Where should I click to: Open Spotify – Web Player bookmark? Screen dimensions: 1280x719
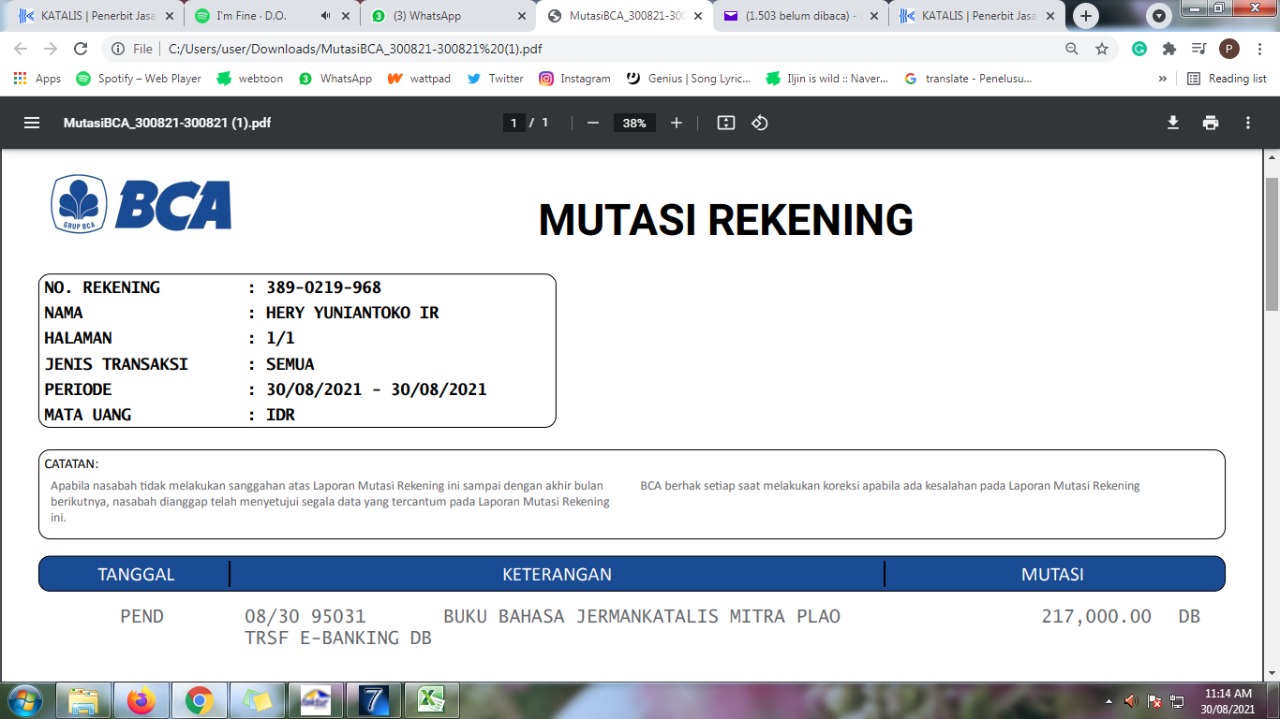(x=139, y=78)
